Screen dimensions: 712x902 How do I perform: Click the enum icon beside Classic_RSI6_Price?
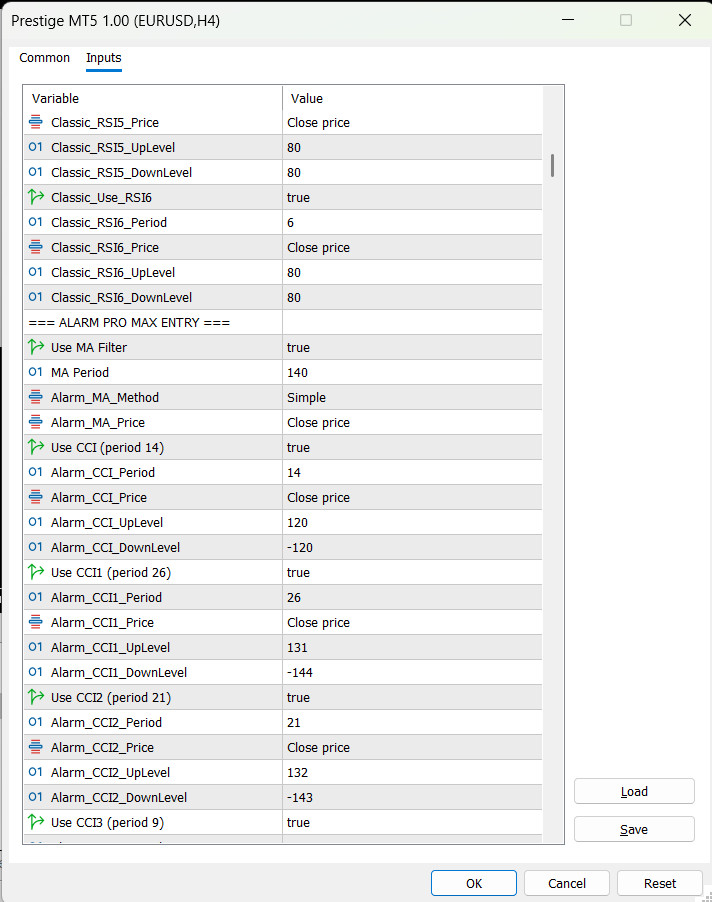tap(36, 247)
